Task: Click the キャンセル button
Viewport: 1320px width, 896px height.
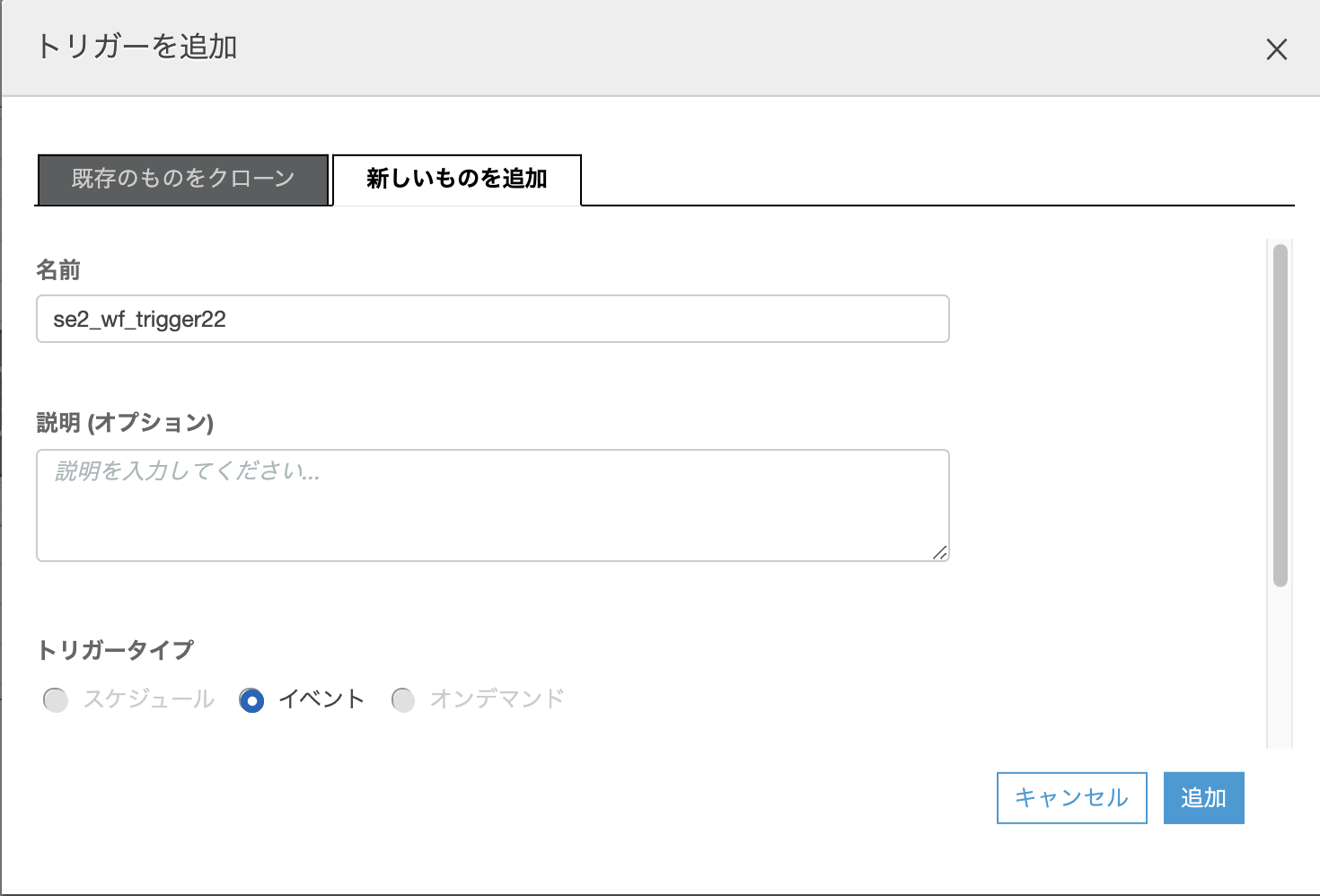Action: 1070,797
